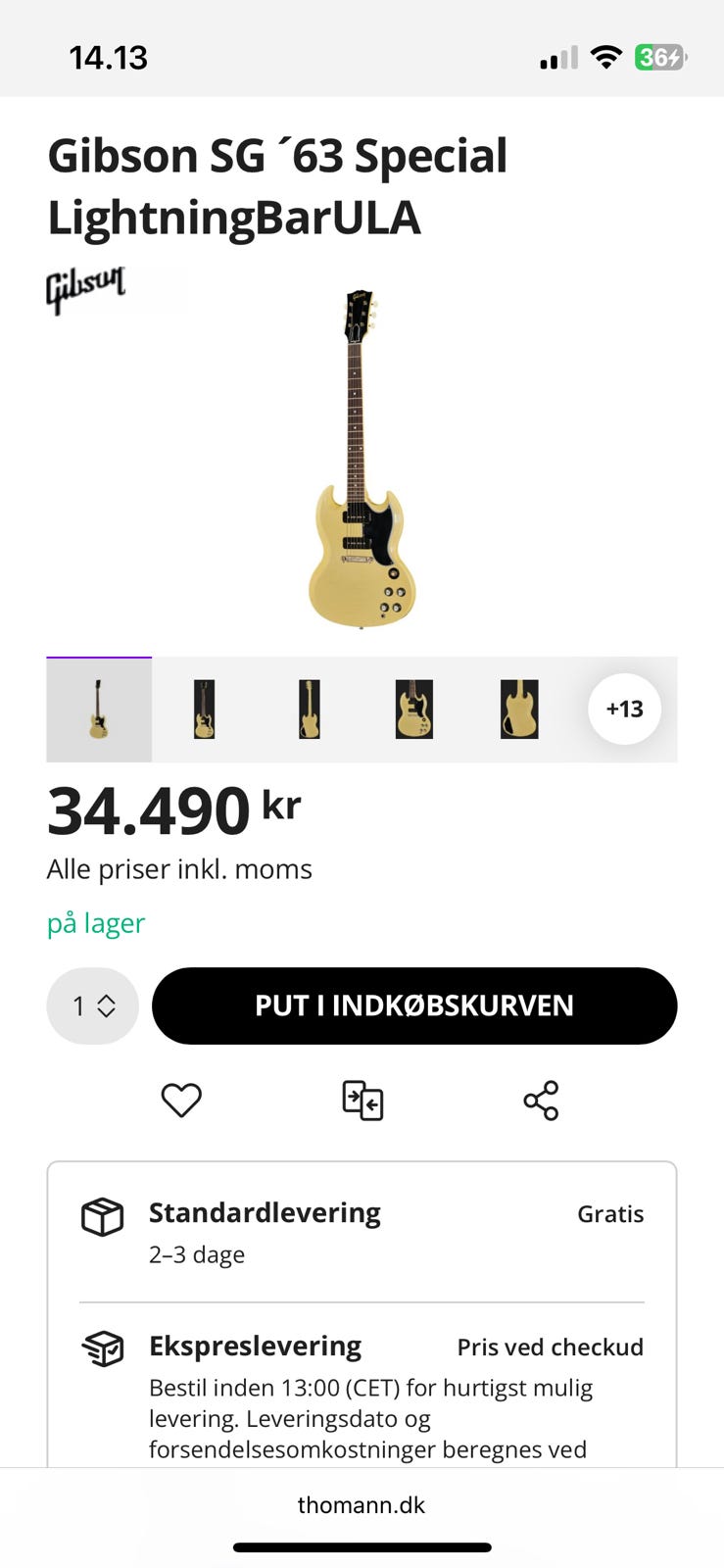Select the second guitar thumbnail
Screen dimensions: 724x1568
point(204,710)
